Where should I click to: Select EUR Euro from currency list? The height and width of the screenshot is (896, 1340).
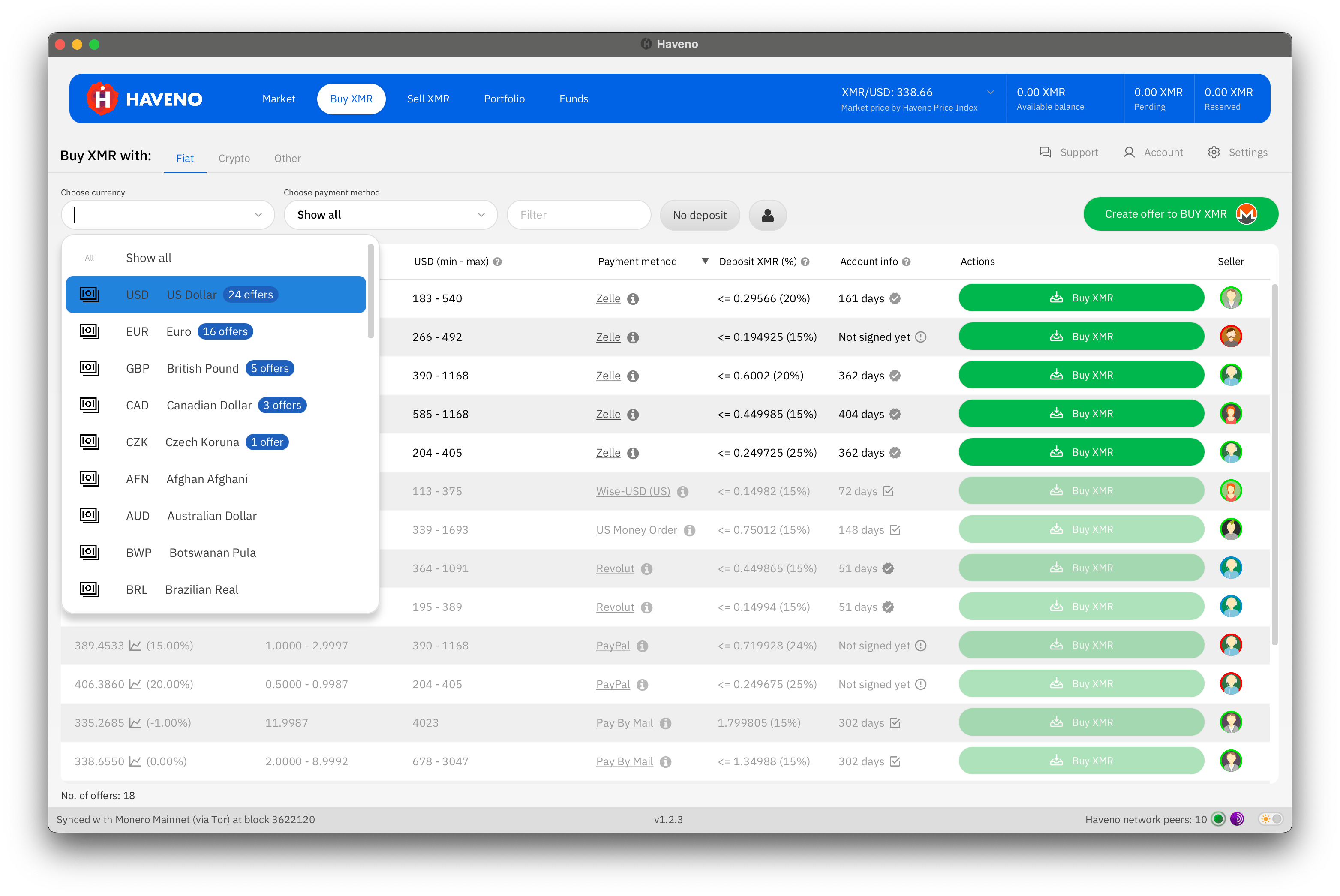click(178, 331)
